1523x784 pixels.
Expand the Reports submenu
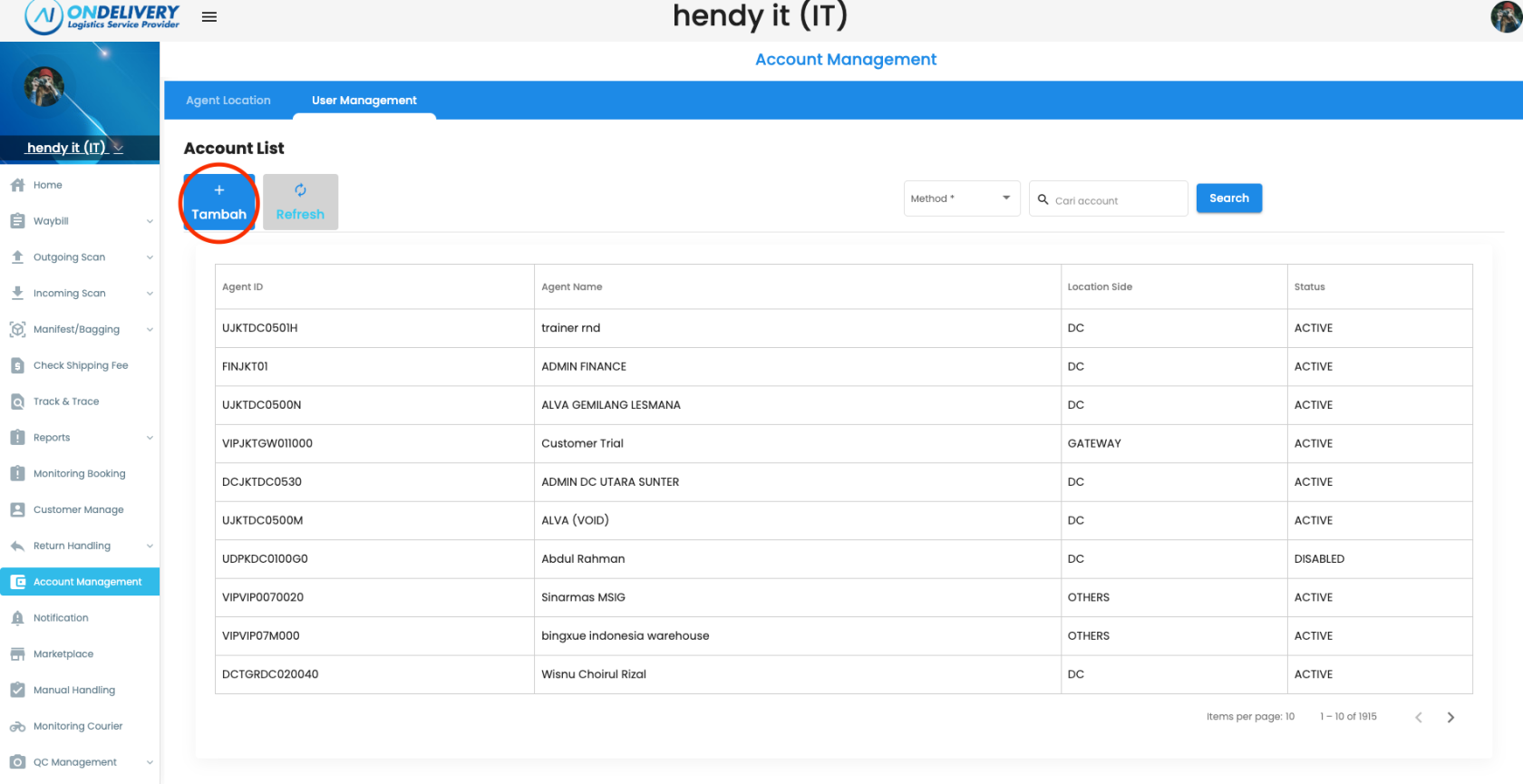coord(150,438)
